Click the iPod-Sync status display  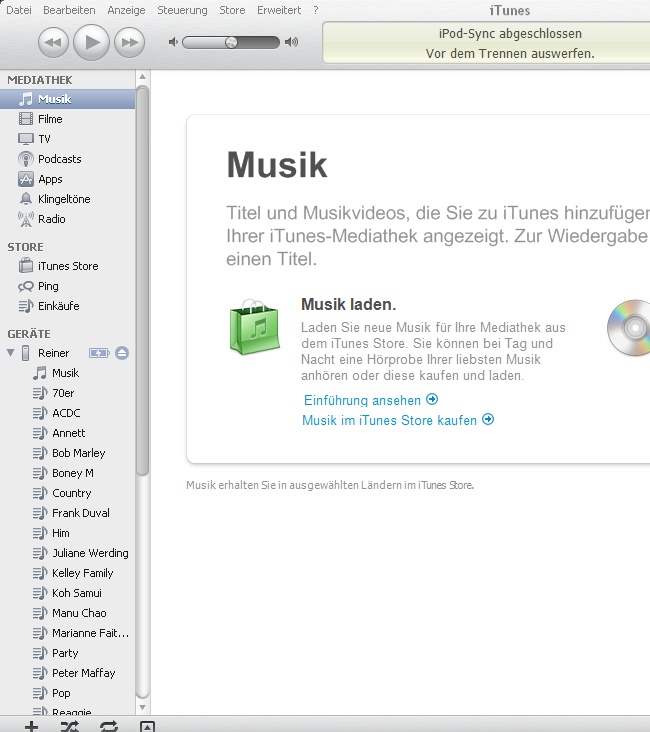[x=486, y=42]
